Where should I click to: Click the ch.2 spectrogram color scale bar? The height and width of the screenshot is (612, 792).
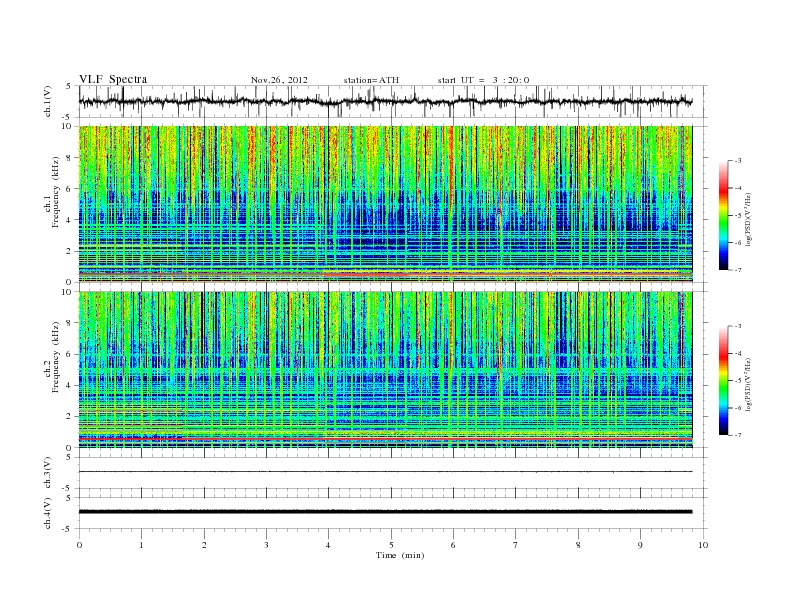(x=724, y=380)
